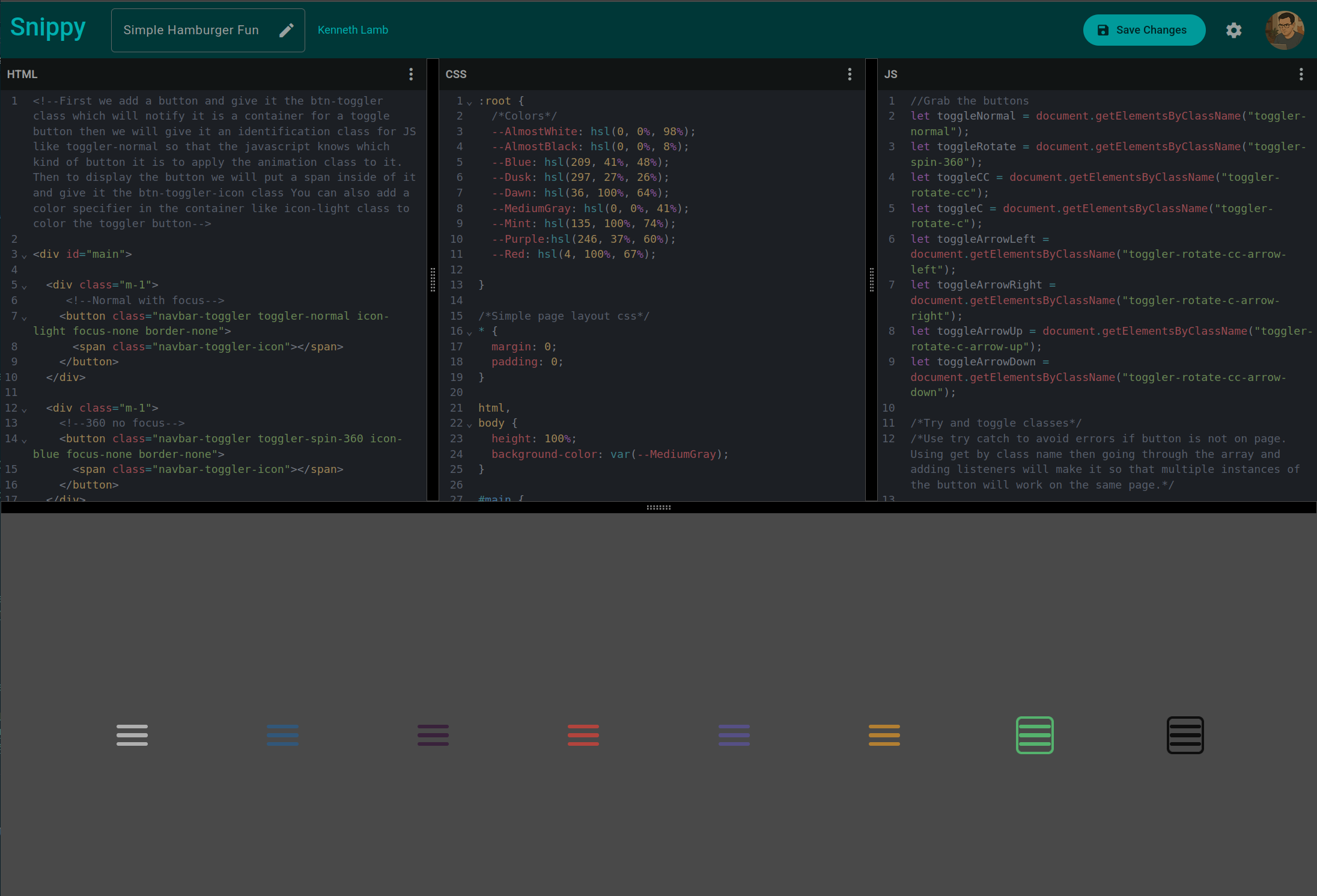Screen dimensions: 1317x896
Task: Click the --Mint variable line in CSS
Action: (583, 224)
